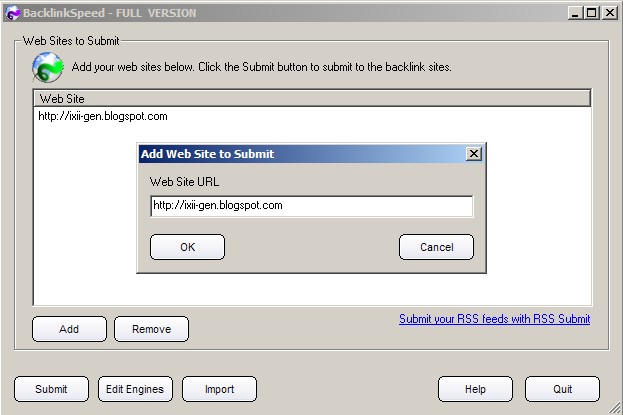The width and height of the screenshot is (623, 415).
Task: Hit the Submit button
Action: pyautogui.click(x=51, y=389)
